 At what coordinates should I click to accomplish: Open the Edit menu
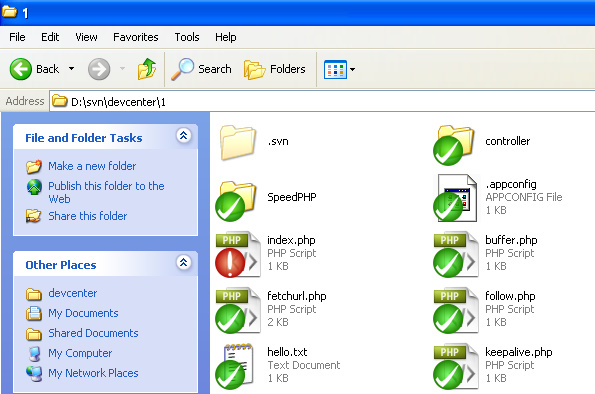[x=50, y=37]
